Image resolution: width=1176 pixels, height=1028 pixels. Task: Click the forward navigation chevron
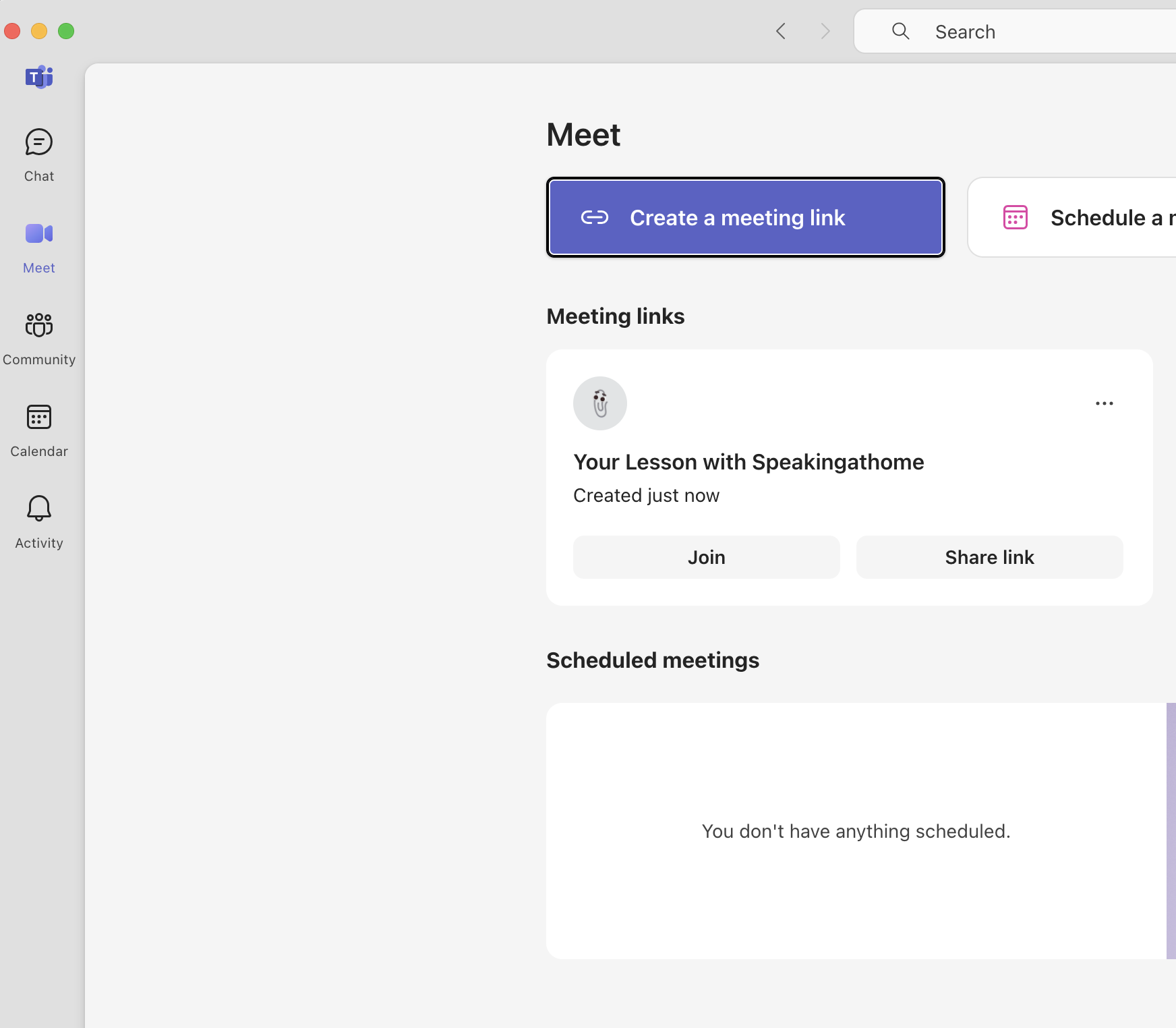(825, 31)
